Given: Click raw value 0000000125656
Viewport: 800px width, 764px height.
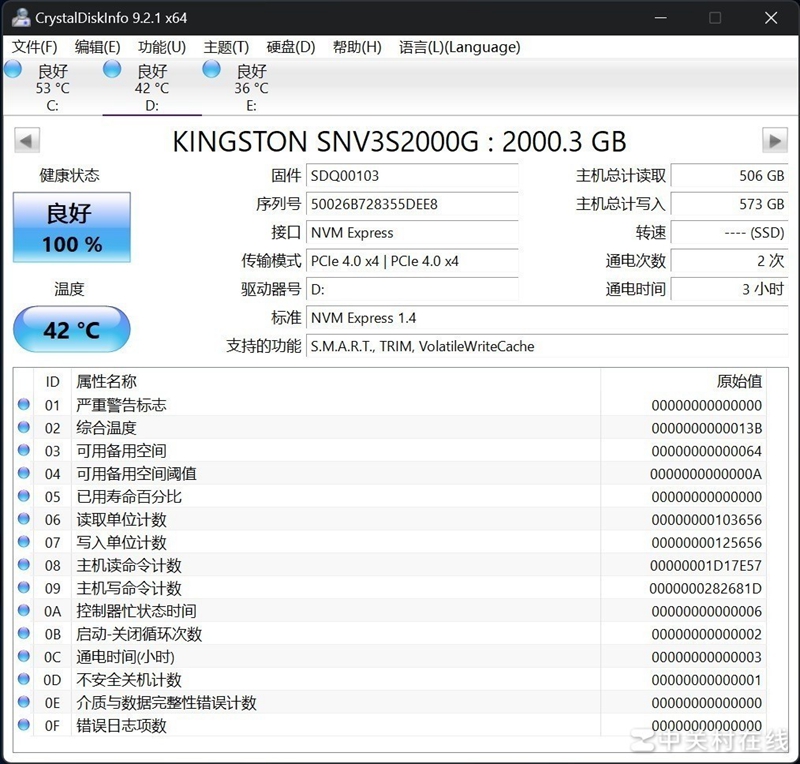Looking at the screenshot, I should coord(707,543).
